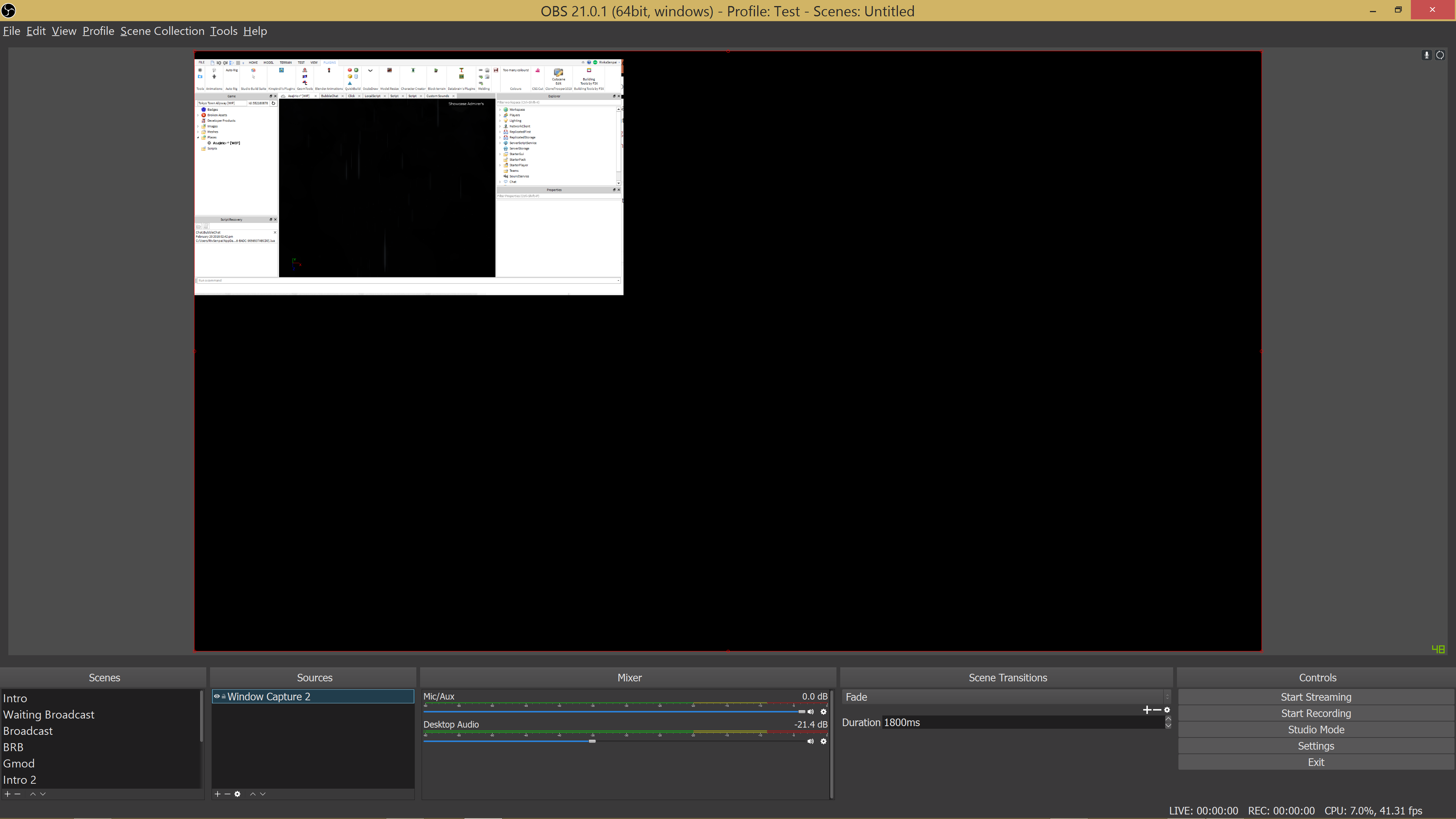Add a new scene with plus icon

point(7,794)
